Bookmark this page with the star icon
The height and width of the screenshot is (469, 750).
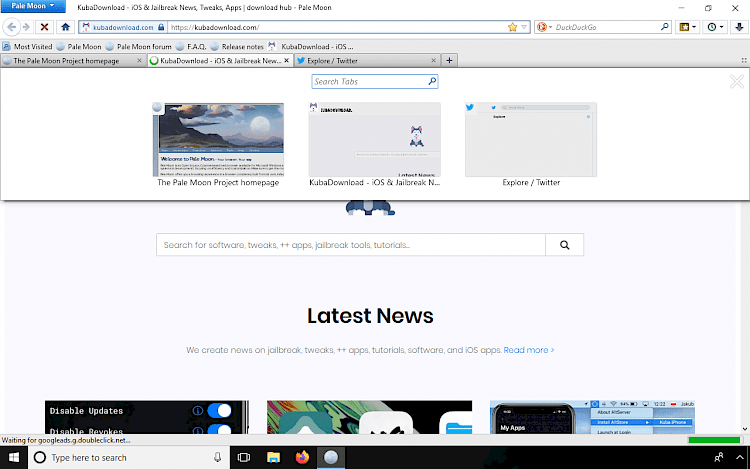tap(512, 27)
